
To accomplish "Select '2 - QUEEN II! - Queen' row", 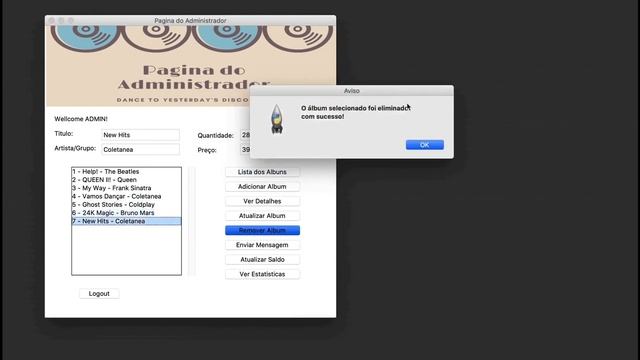I will point(127,180).
